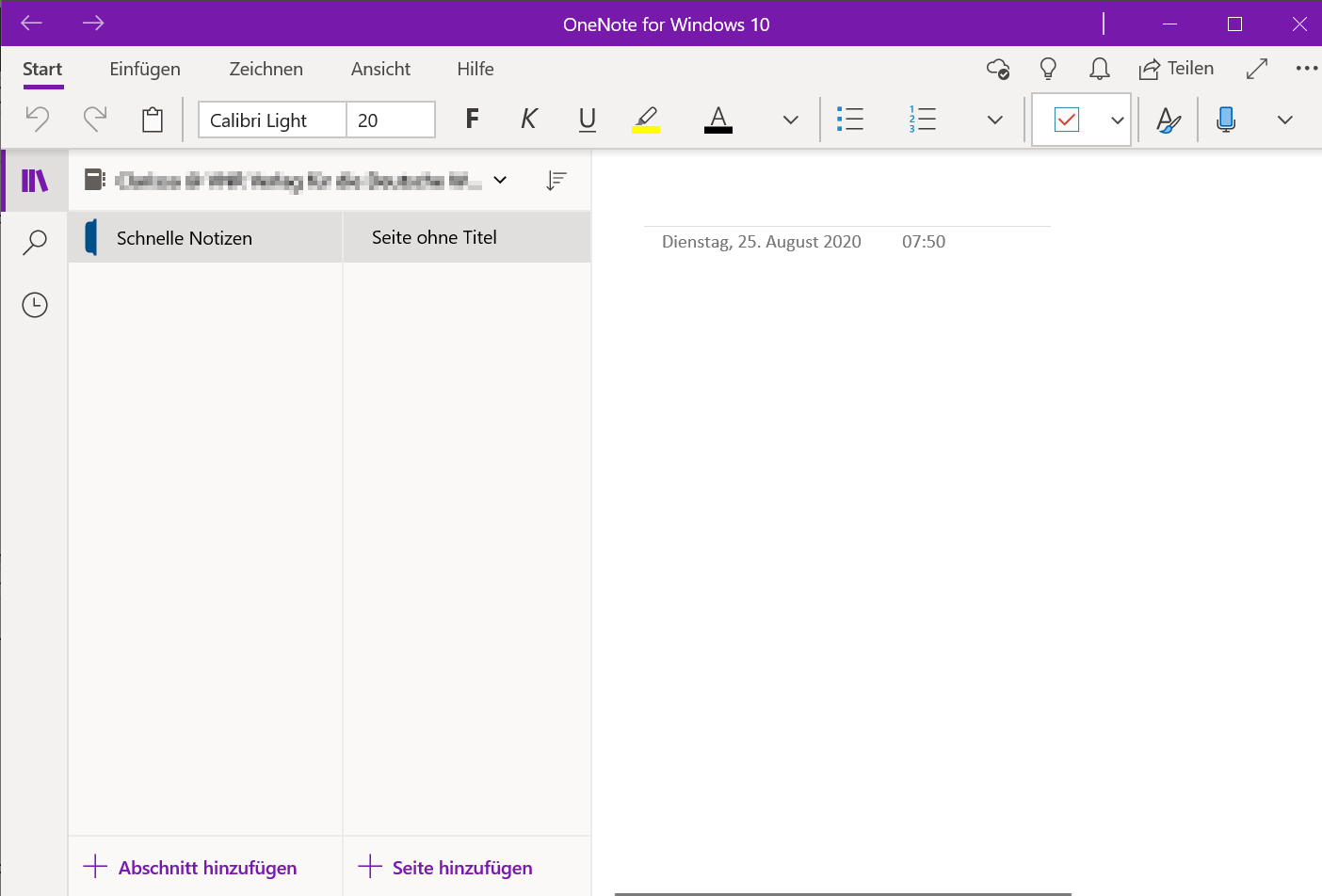The image size is (1322, 896).
Task: Click the Redo arrow icon
Action: coord(95,120)
